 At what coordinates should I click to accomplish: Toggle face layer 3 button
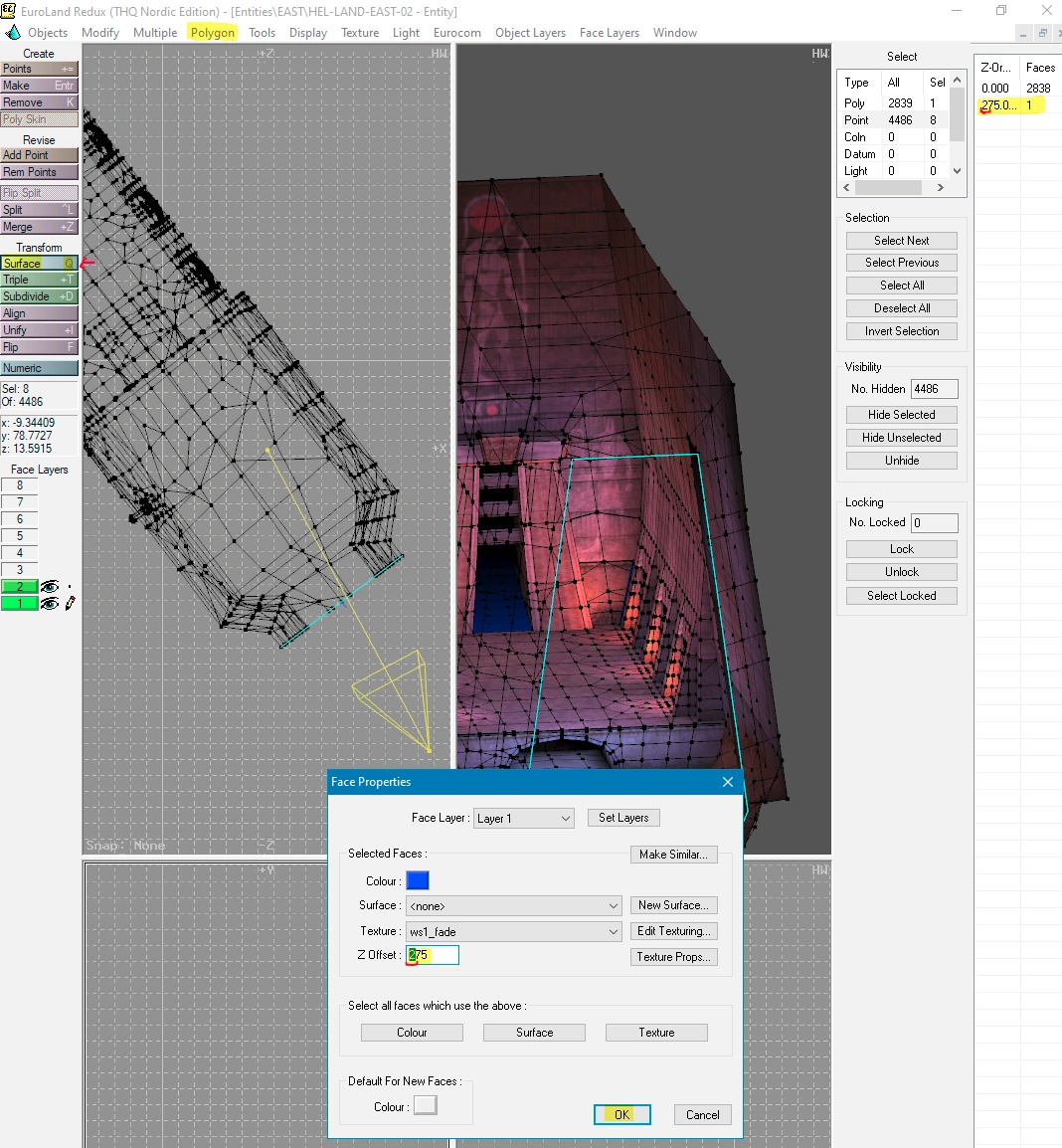pyautogui.click(x=20, y=570)
